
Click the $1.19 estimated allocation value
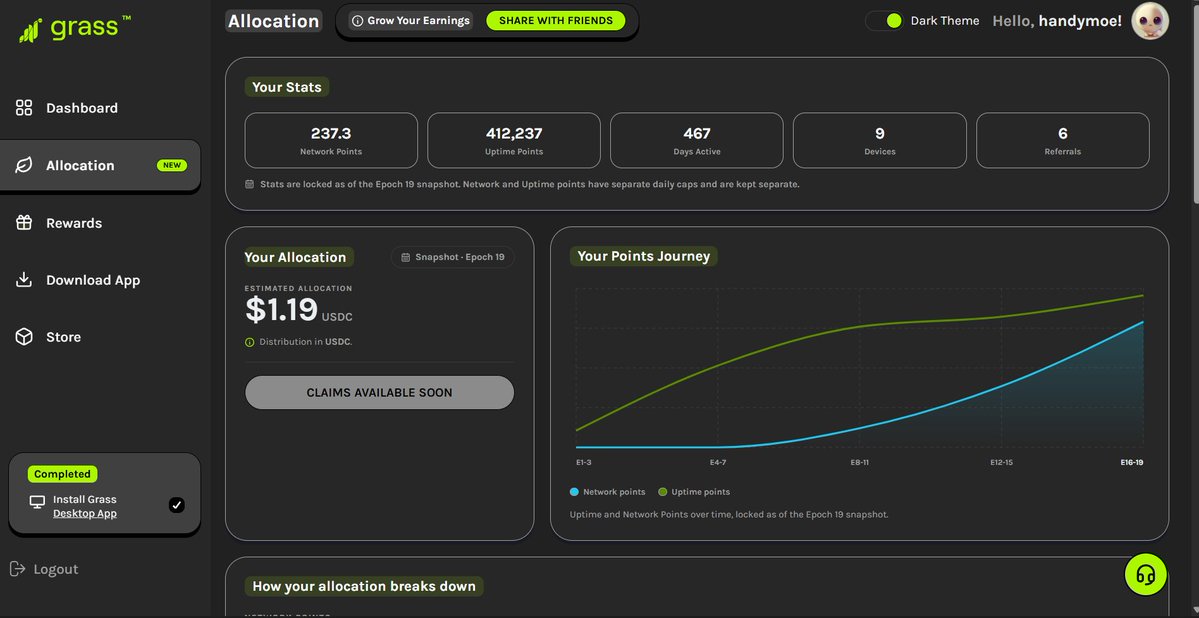pyautogui.click(x=281, y=310)
